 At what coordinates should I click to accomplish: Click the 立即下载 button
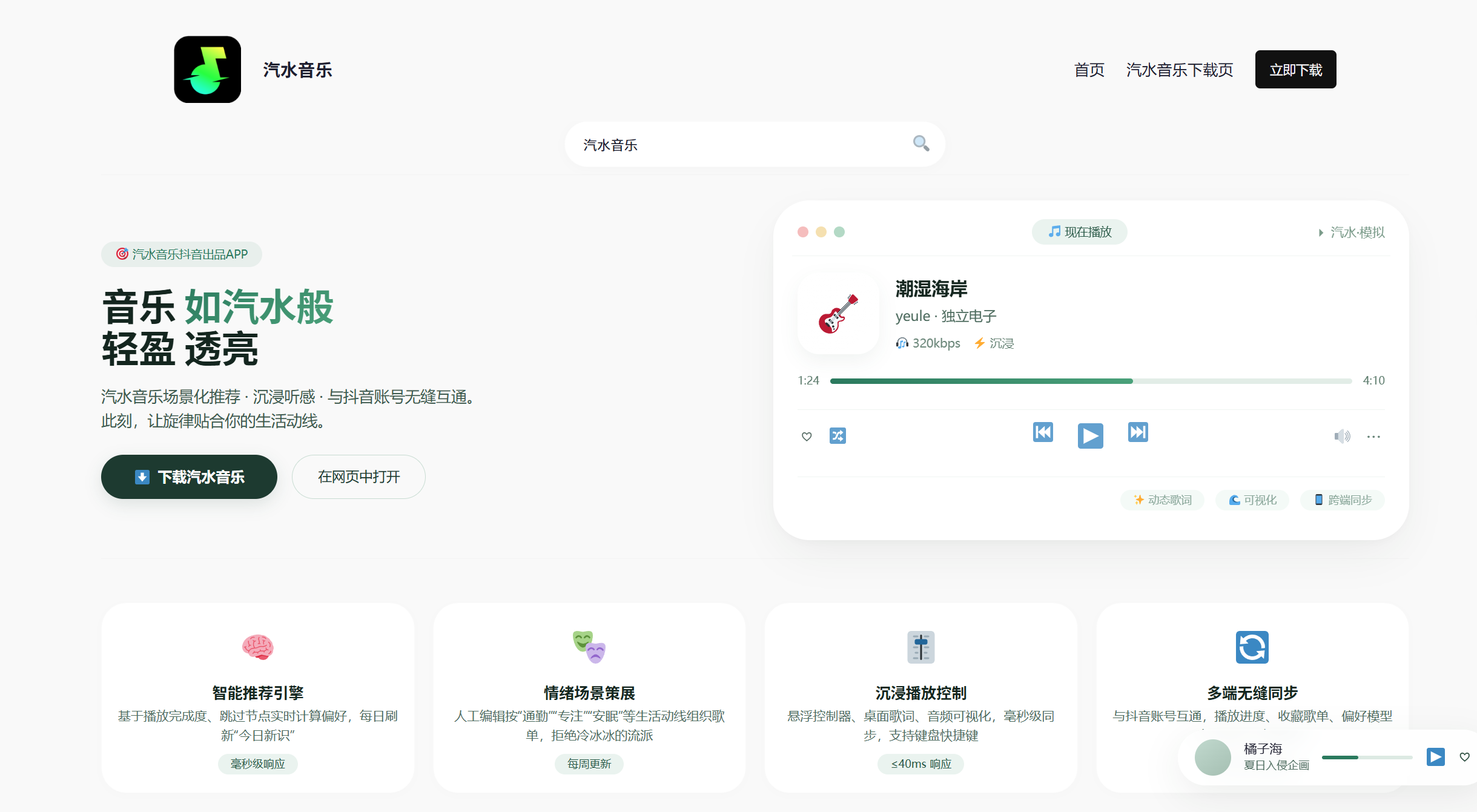point(1295,70)
